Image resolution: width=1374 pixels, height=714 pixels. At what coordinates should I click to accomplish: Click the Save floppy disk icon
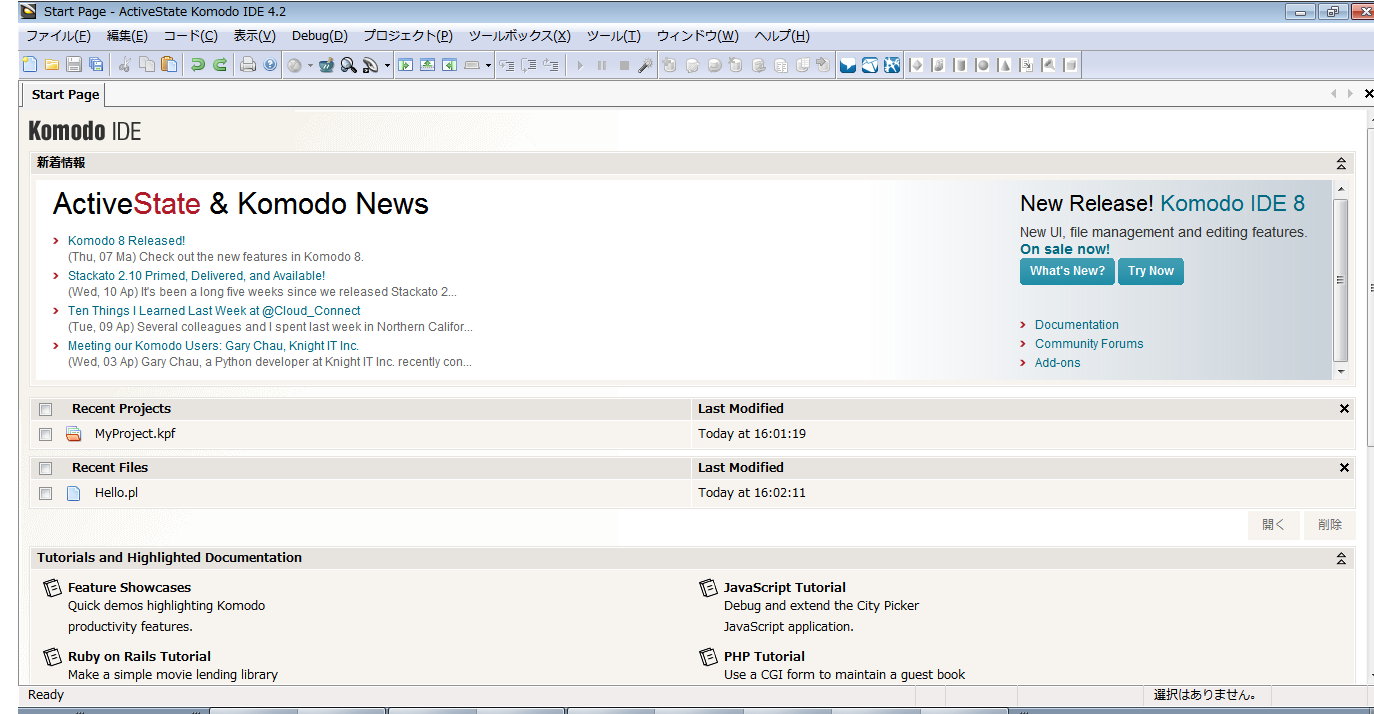click(x=74, y=65)
